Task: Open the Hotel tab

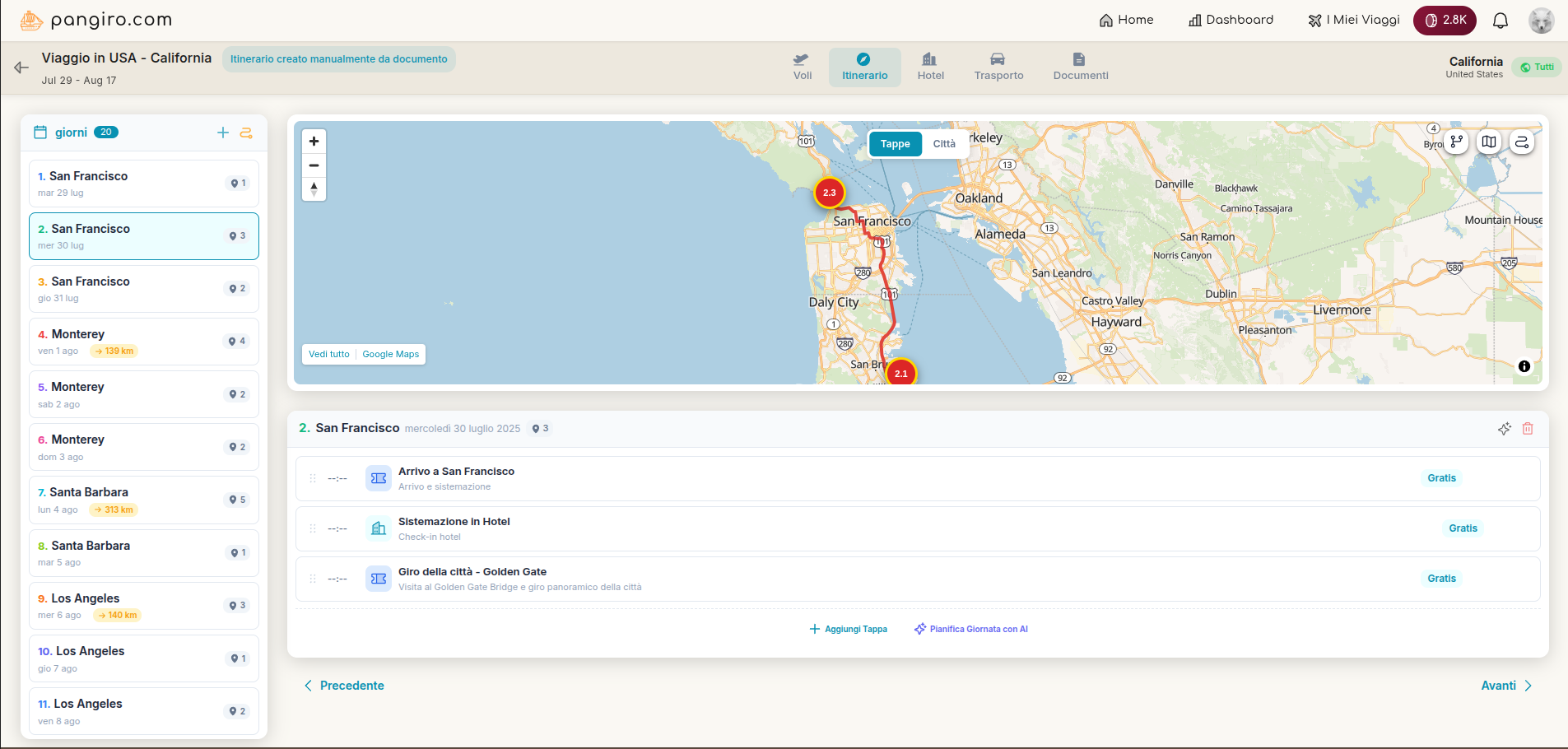Action: (930, 67)
